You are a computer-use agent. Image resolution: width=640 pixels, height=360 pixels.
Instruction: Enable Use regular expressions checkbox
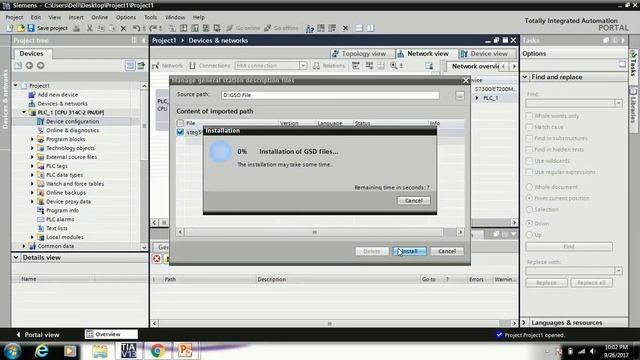(x=529, y=172)
